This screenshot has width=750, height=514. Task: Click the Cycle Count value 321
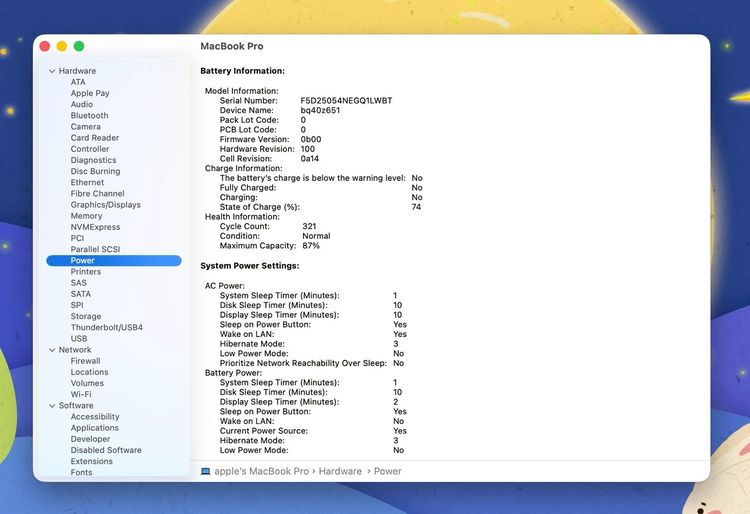click(x=309, y=227)
